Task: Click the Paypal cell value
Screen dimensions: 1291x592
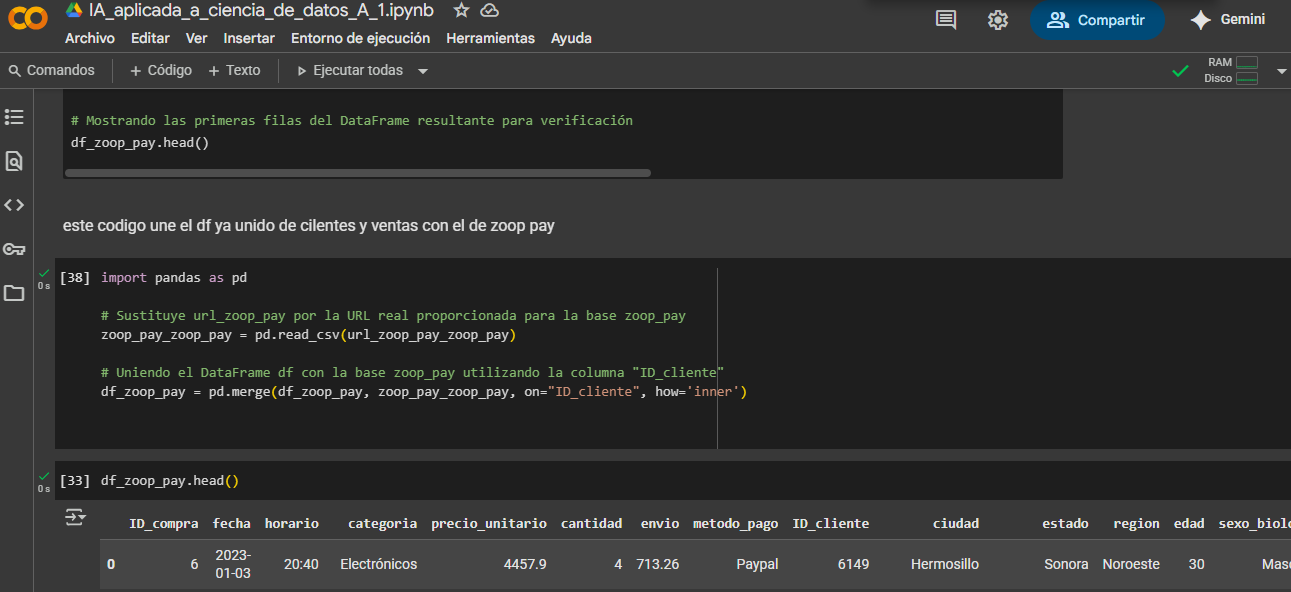Action: [x=757, y=564]
